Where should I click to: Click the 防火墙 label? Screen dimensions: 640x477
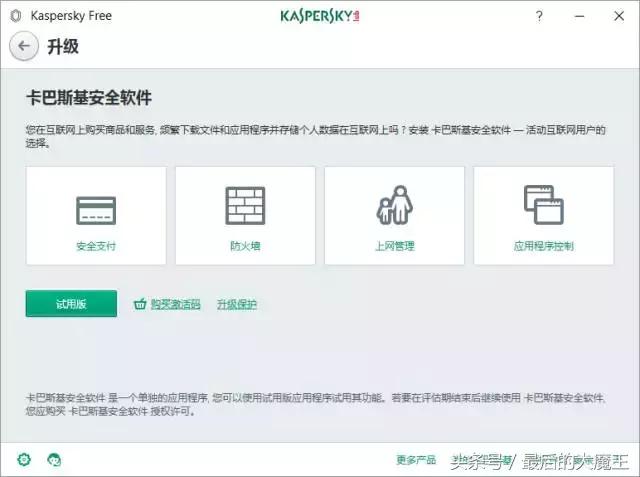245,246
